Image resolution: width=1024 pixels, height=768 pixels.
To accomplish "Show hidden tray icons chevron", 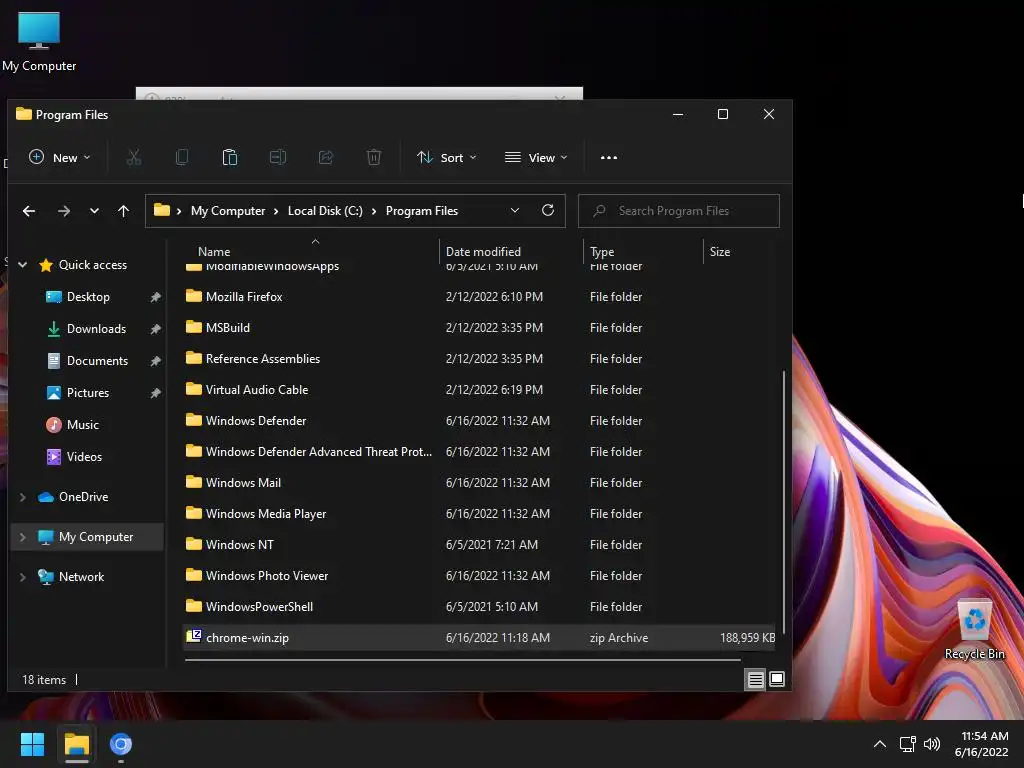I will point(880,744).
